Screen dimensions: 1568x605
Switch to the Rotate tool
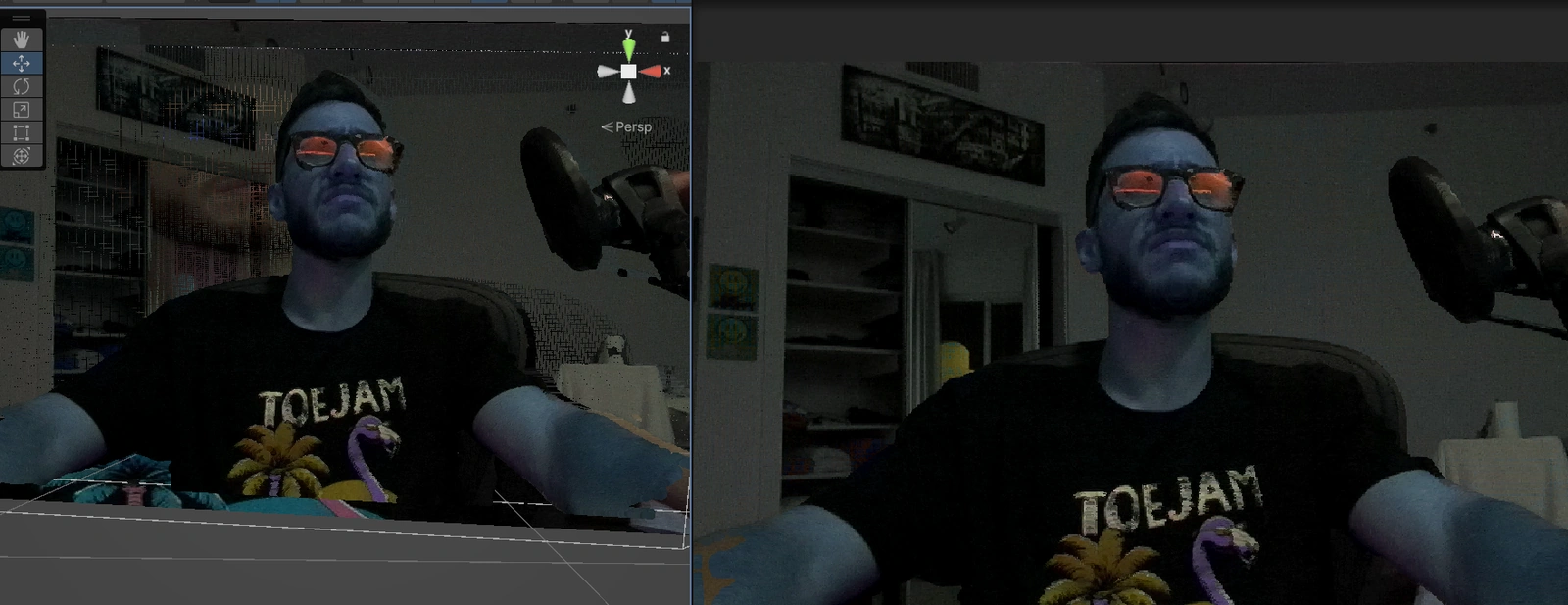click(x=21, y=86)
